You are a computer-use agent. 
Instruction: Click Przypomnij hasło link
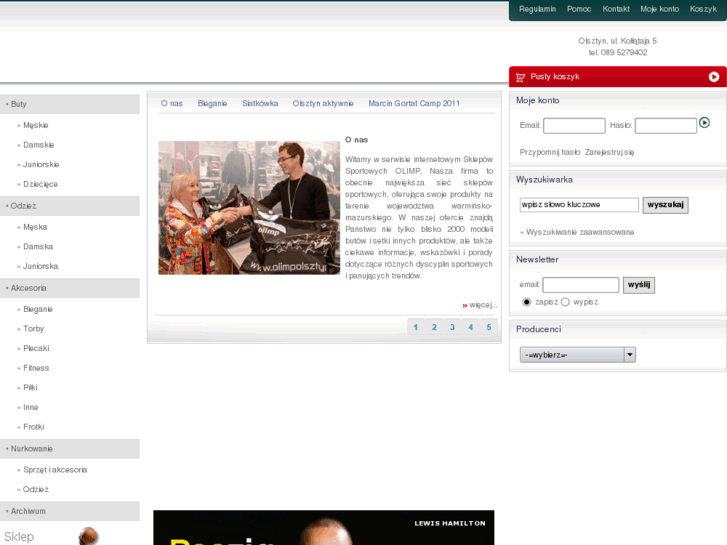pos(549,152)
